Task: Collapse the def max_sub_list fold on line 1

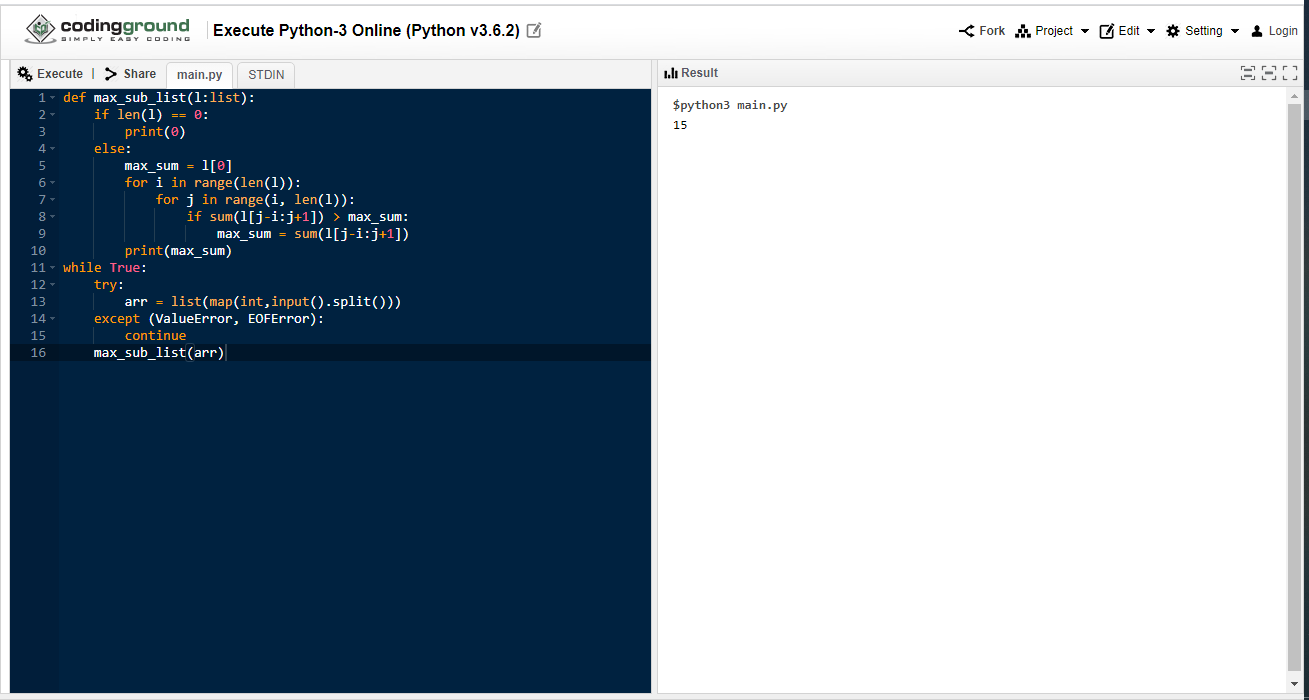Action: [x=52, y=98]
